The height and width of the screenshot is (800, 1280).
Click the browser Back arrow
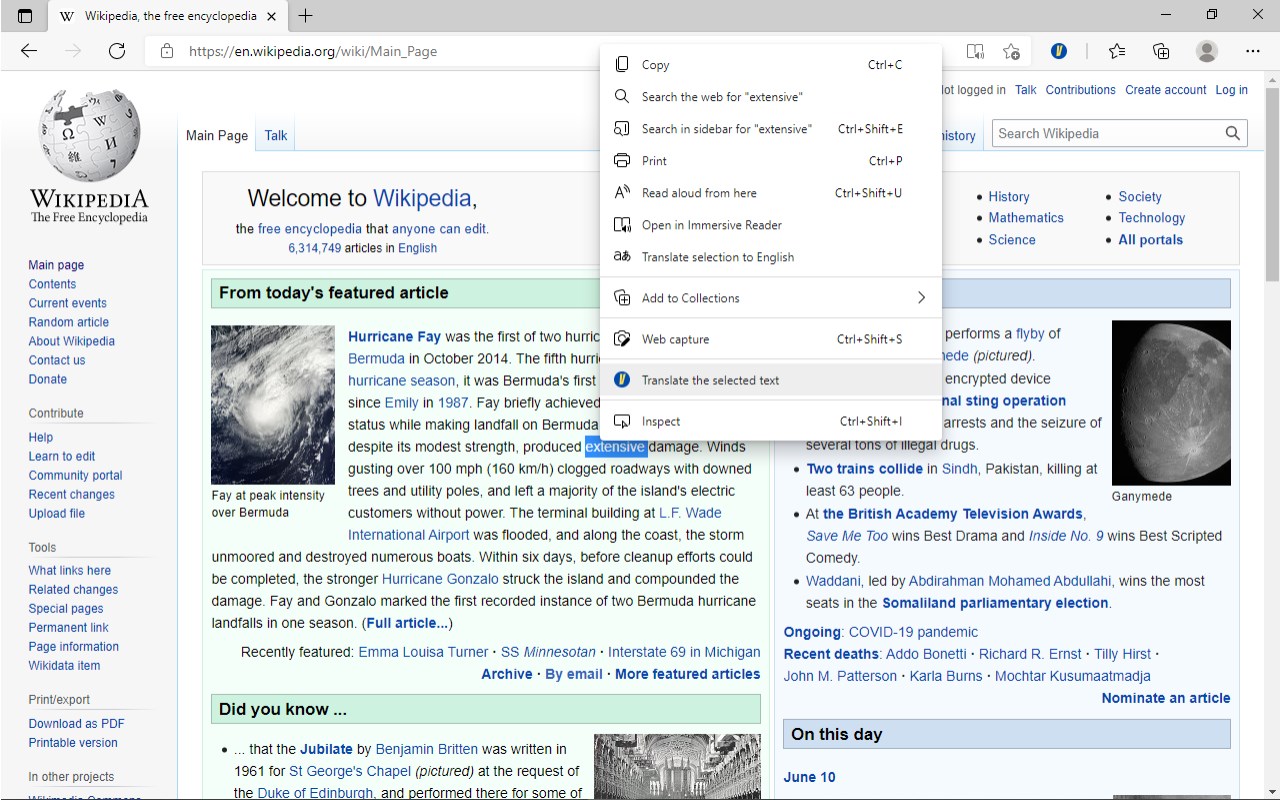point(29,51)
